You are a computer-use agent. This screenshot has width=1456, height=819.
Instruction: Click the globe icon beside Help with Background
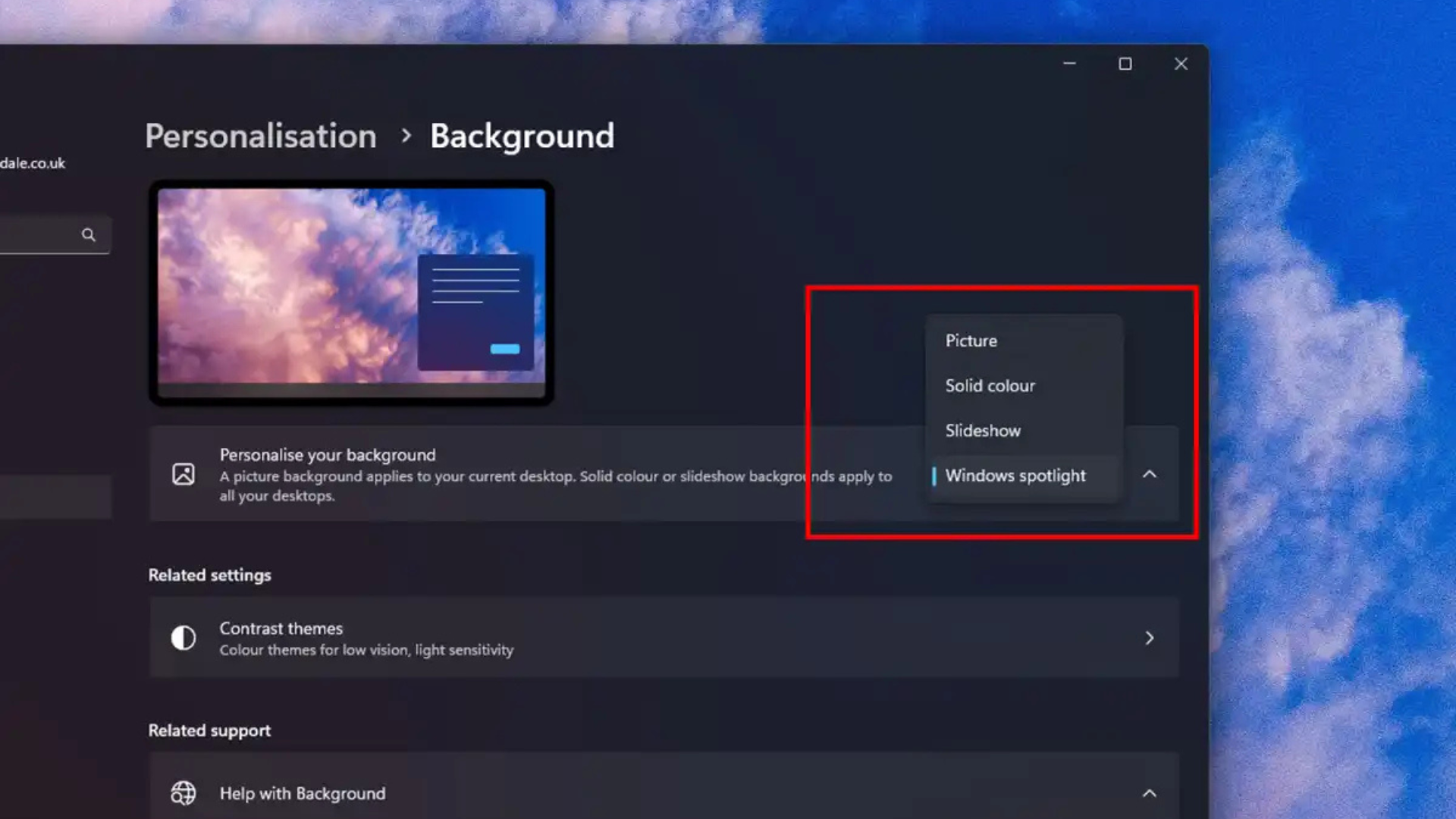point(183,793)
